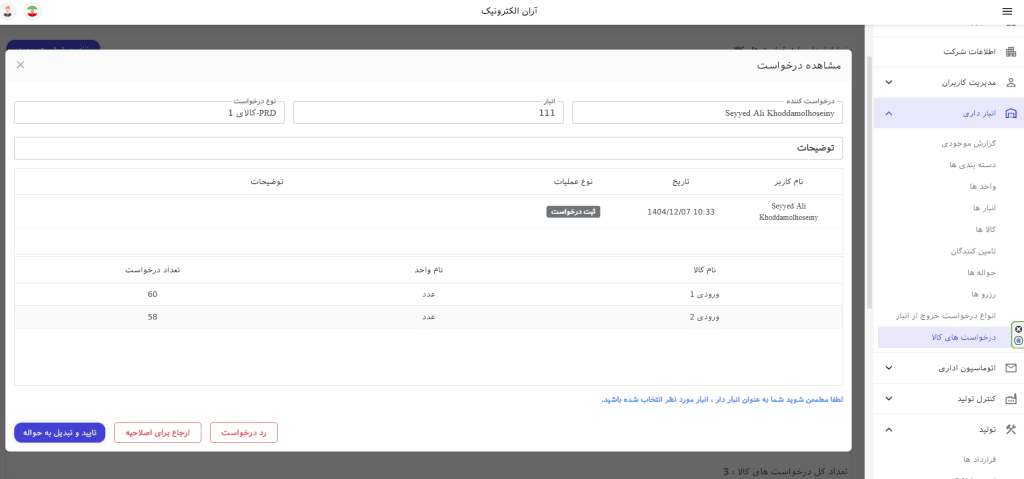Click رد درخواست button
The height and width of the screenshot is (479, 1024).
244,433
